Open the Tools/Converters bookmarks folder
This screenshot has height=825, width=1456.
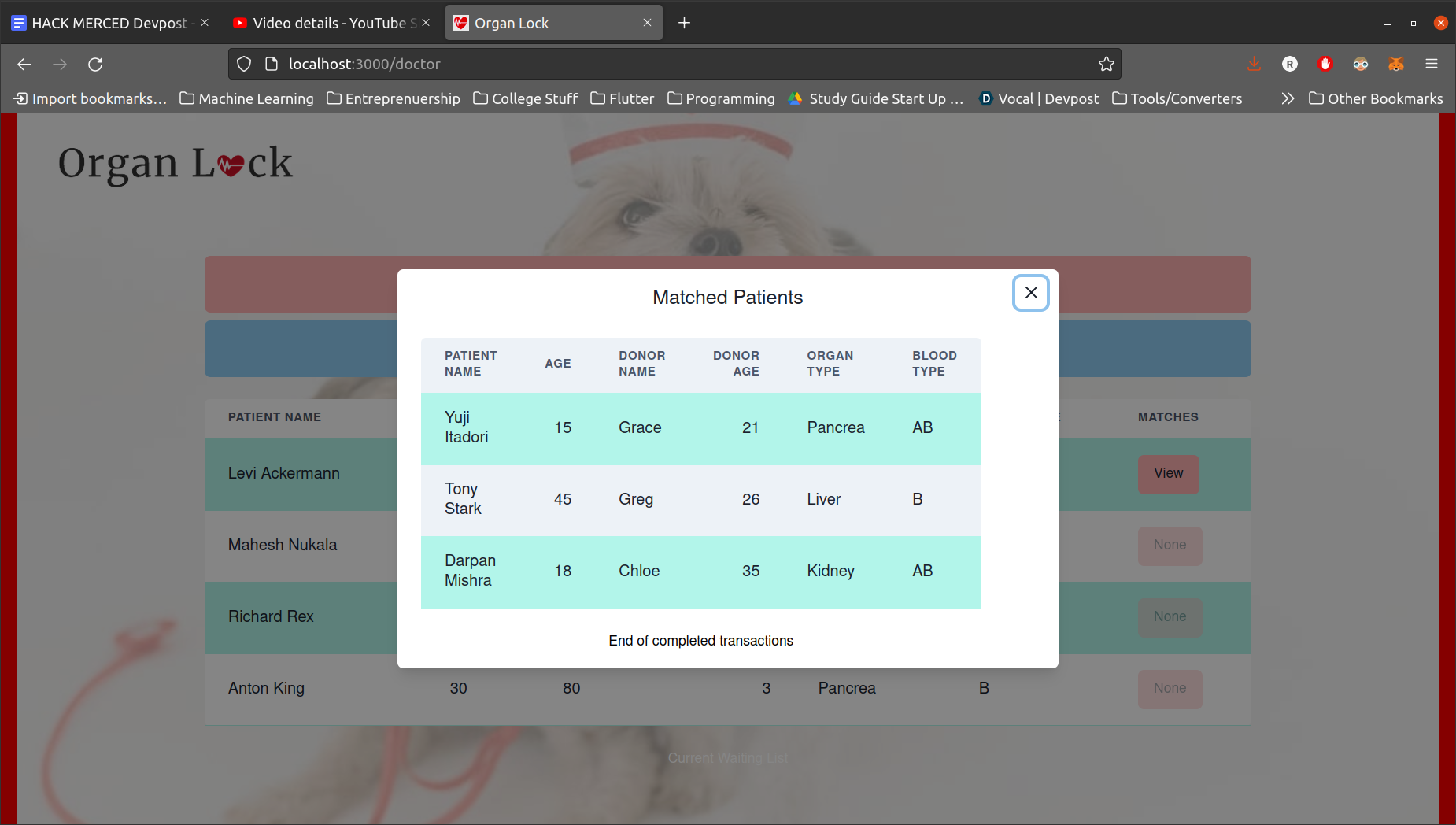[x=1177, y=98]
